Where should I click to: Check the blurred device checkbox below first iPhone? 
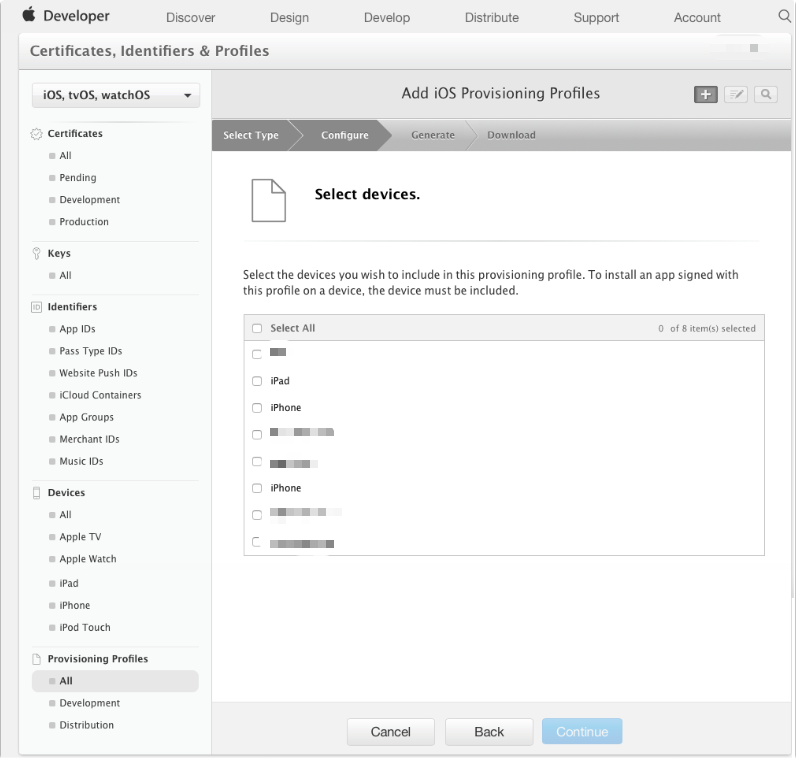tap(257, 435)
